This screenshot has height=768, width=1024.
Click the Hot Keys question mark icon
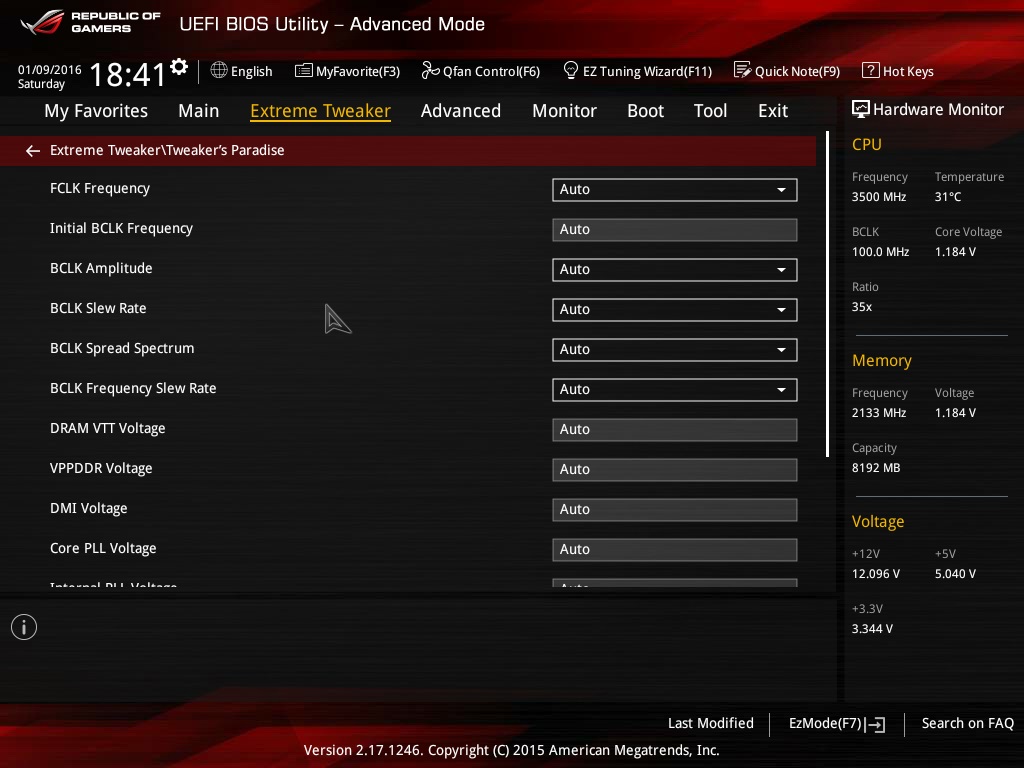pos(871,70)
